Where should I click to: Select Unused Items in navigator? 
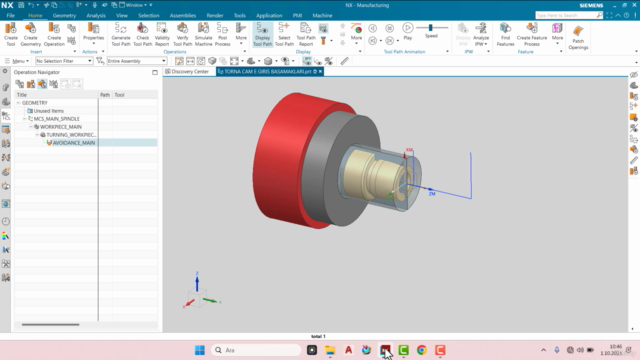tap(49, 111)
